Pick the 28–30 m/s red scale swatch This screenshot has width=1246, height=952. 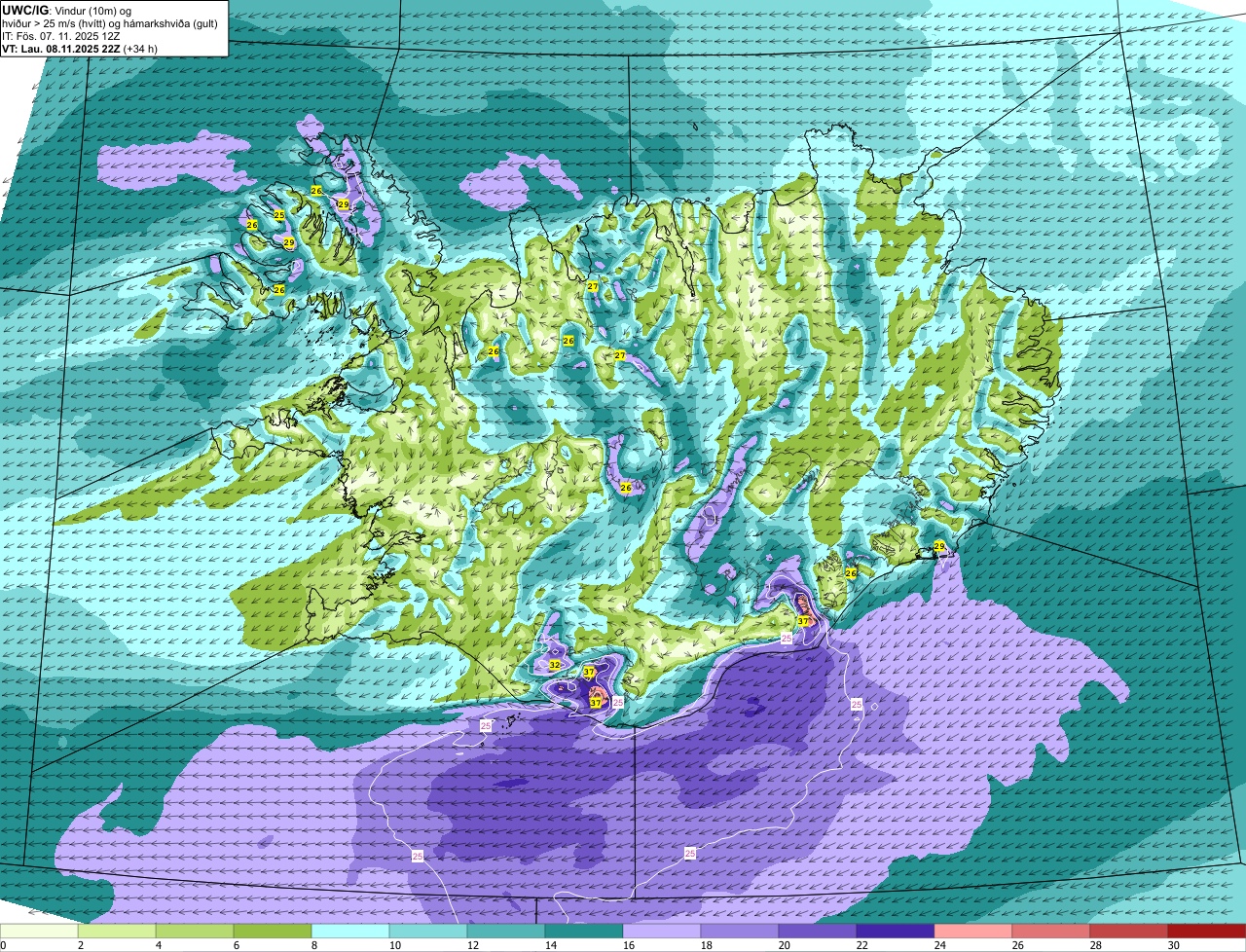1129,932
